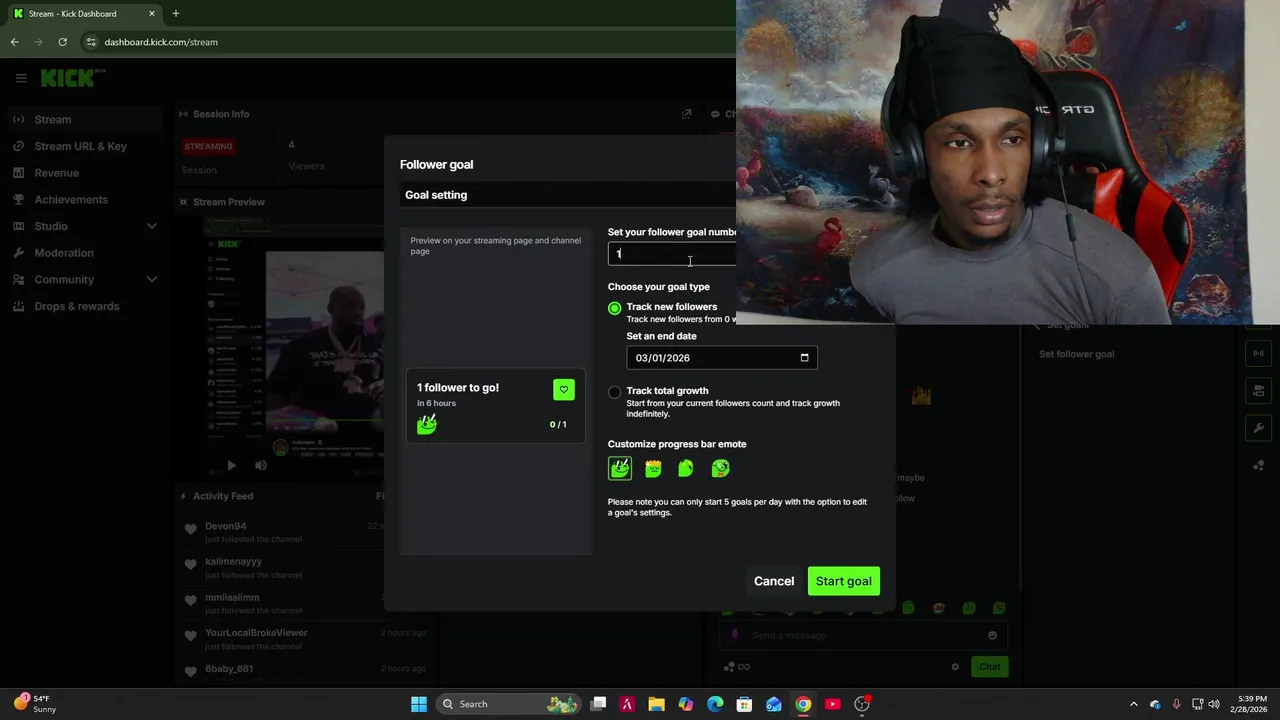The width and height of the screenshot is (1280, 720).
Task: Click the taskbar Search box
Action: (510, 704)
